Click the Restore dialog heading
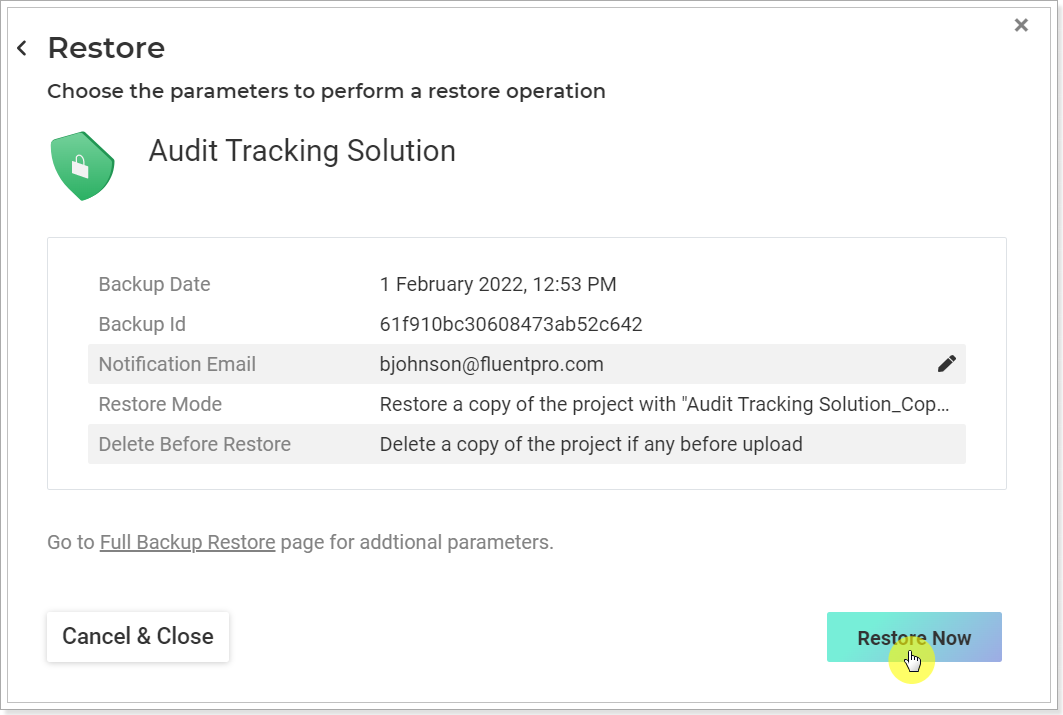Viewport: 1063px width, 715px height. pos(106,48)
